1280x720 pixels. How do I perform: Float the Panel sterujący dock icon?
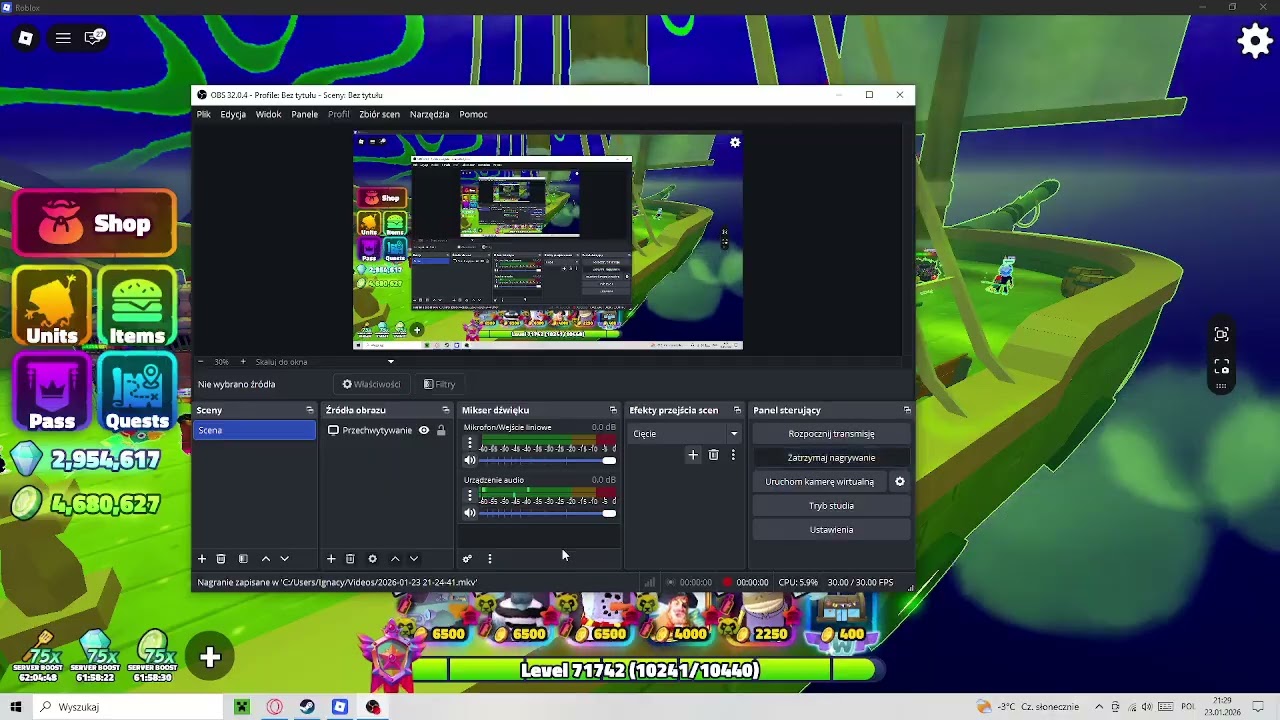(907, 410)
